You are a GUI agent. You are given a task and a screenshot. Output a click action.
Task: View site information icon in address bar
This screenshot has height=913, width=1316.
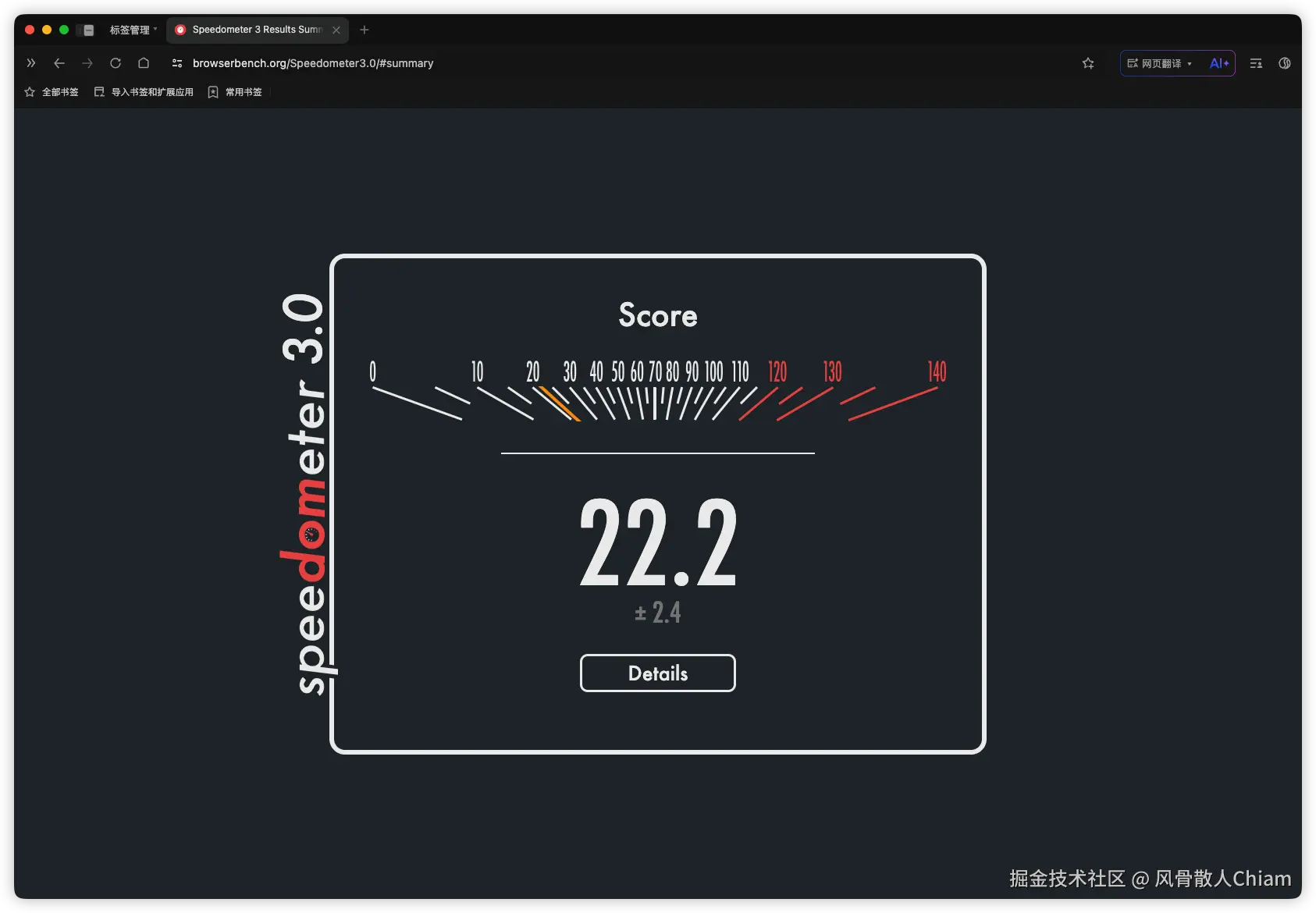pos(177,63)
